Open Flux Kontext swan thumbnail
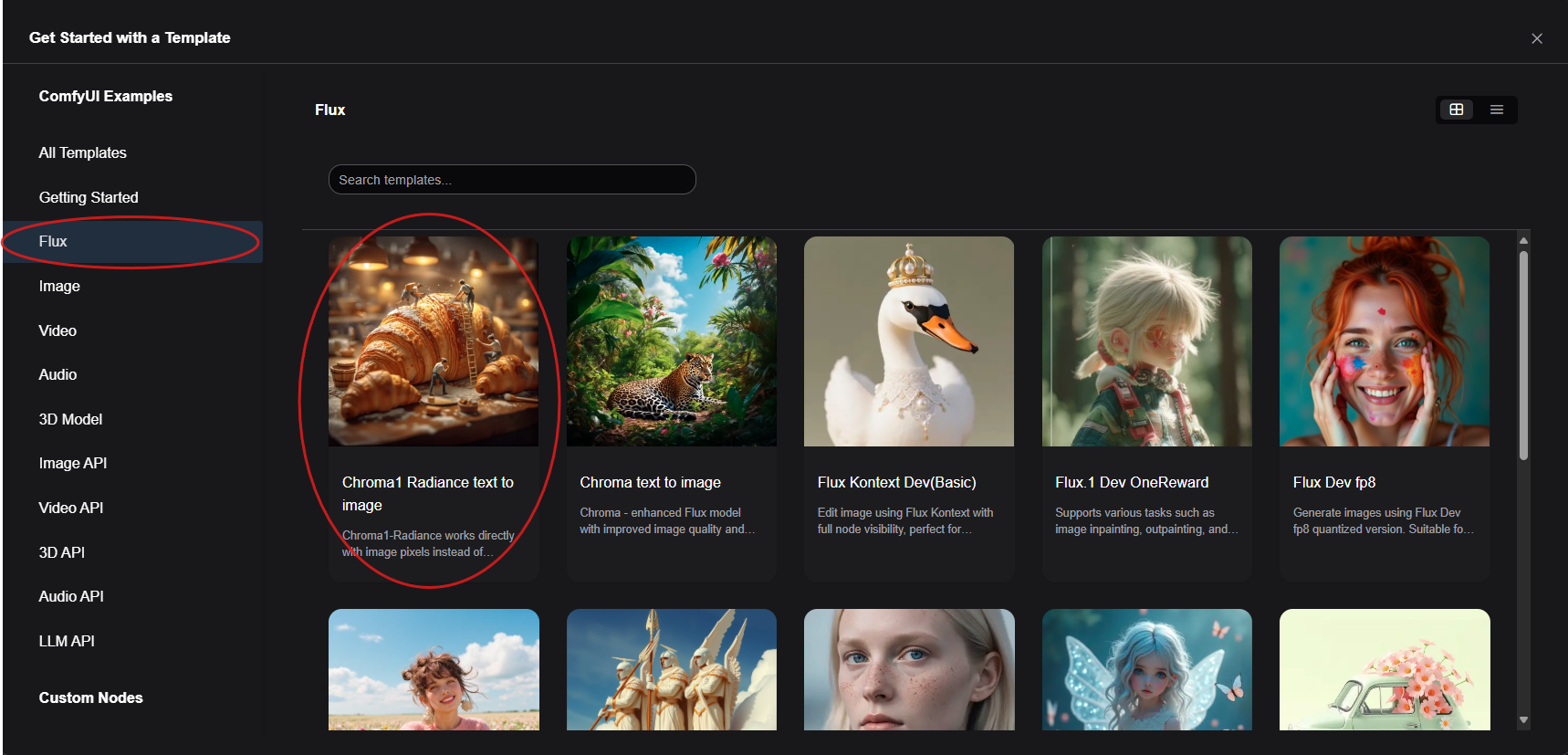The width and height of the screenshot is (1568, 755). (x=909, y=341)
